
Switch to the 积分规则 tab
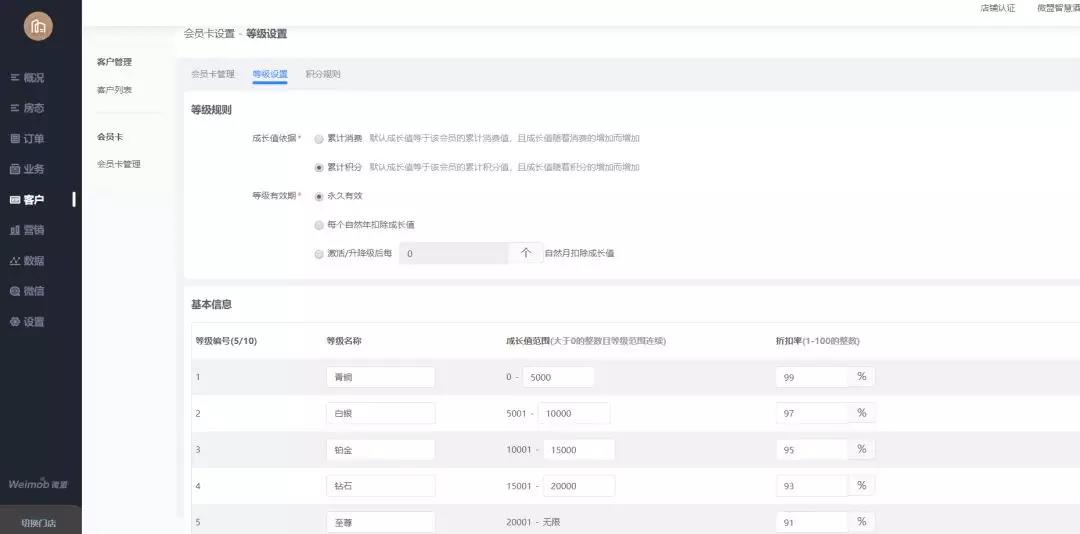323,74
